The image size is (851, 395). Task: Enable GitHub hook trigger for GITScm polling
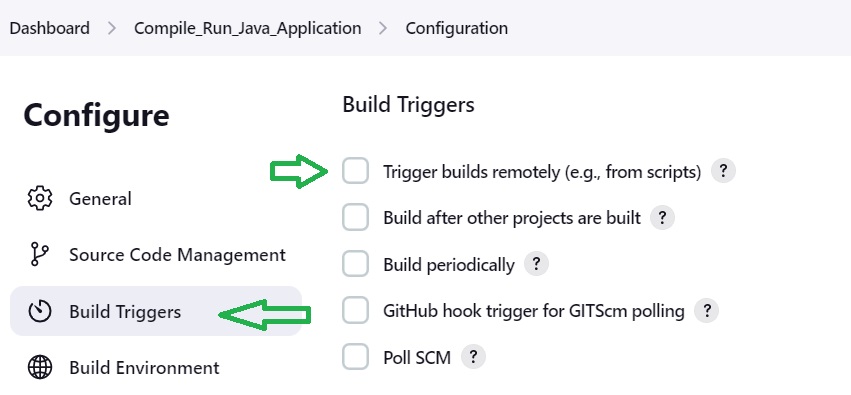click(355, 310)
